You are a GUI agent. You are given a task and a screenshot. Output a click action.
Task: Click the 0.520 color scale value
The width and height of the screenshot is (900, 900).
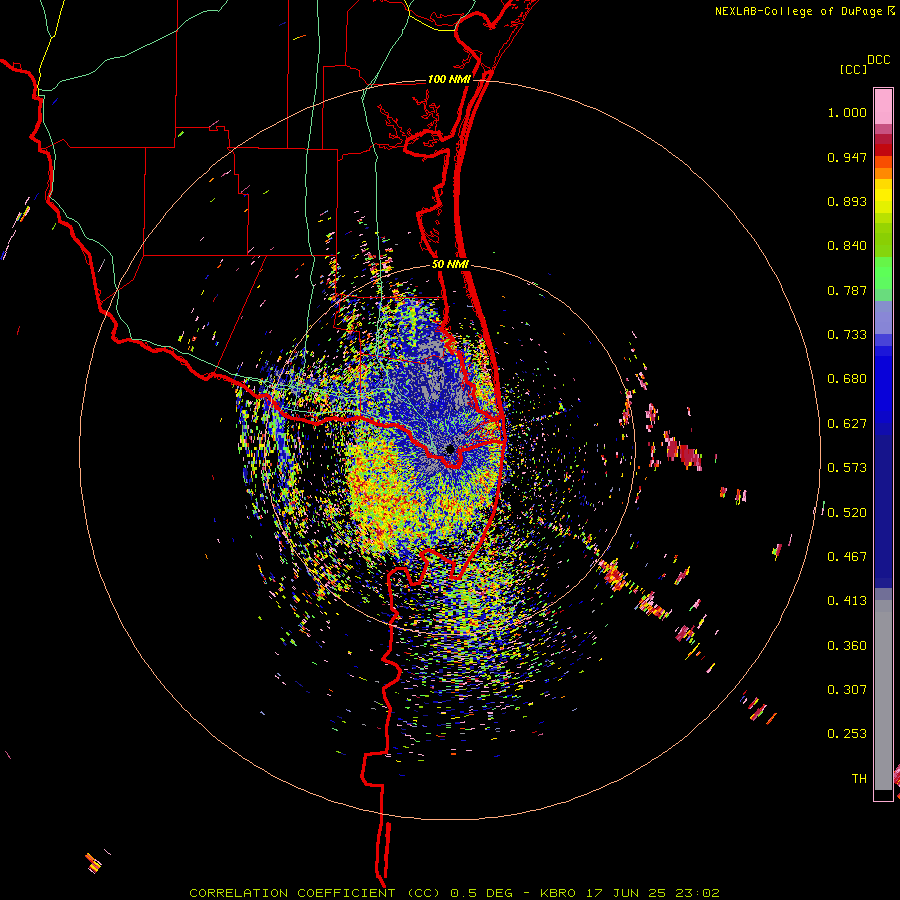pyautogui.click(x=847, y=512)
